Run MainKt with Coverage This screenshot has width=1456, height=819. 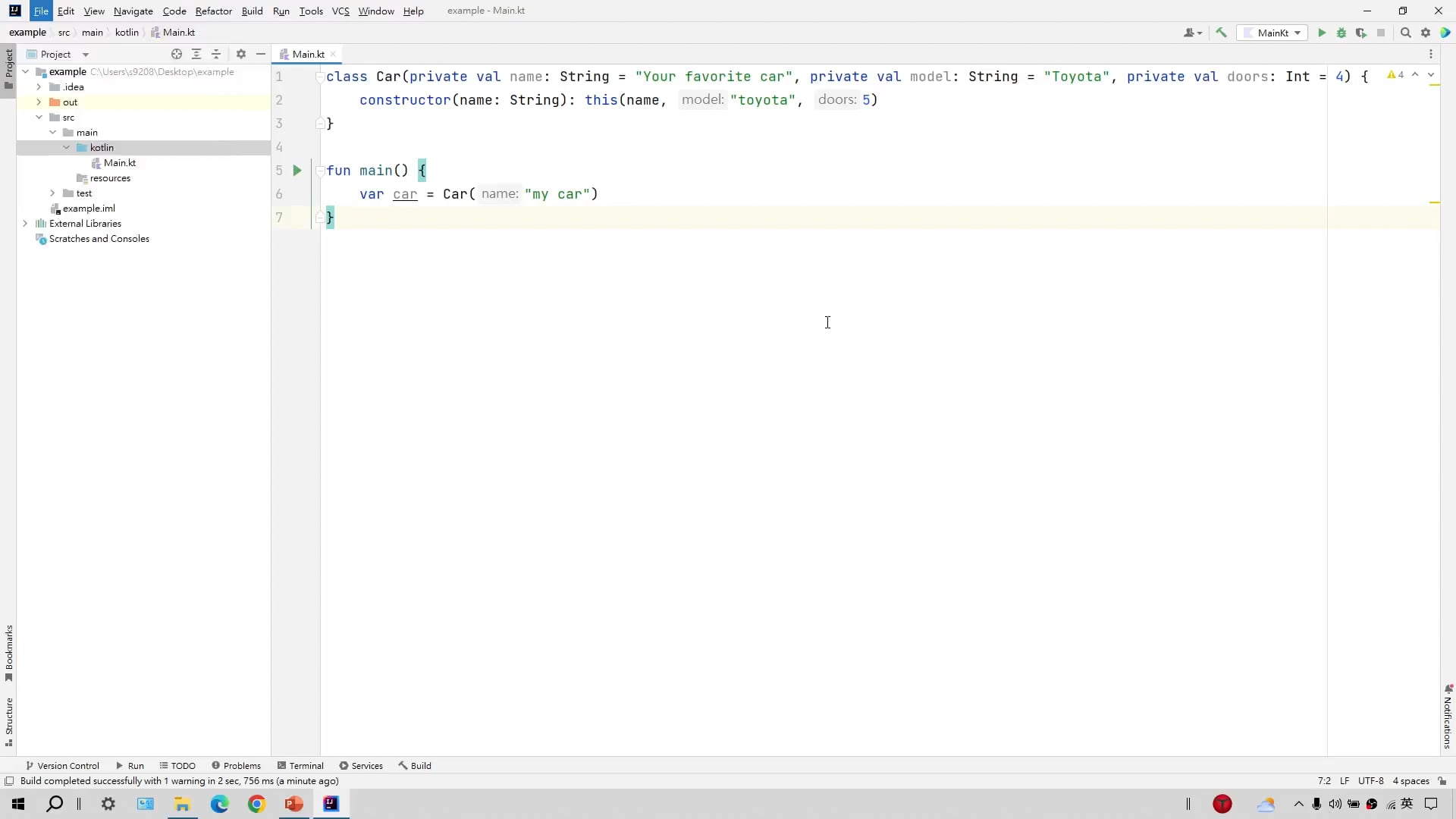pyautogui.click(x=1362, y=33)
